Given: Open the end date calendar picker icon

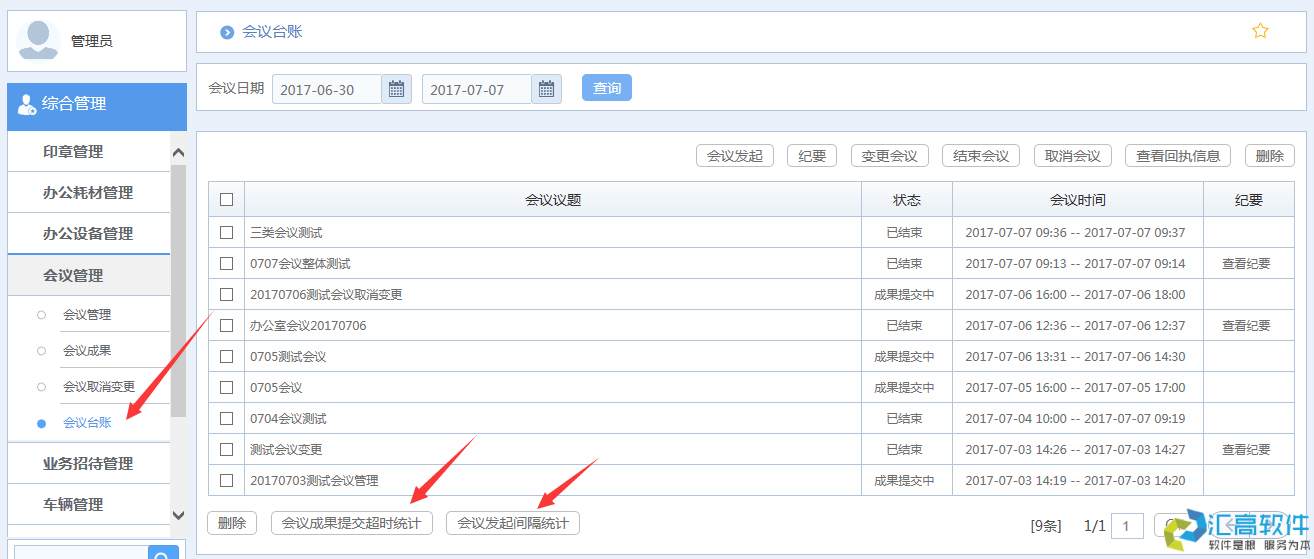Looking at the screenshot, I should tap(546, 89).
